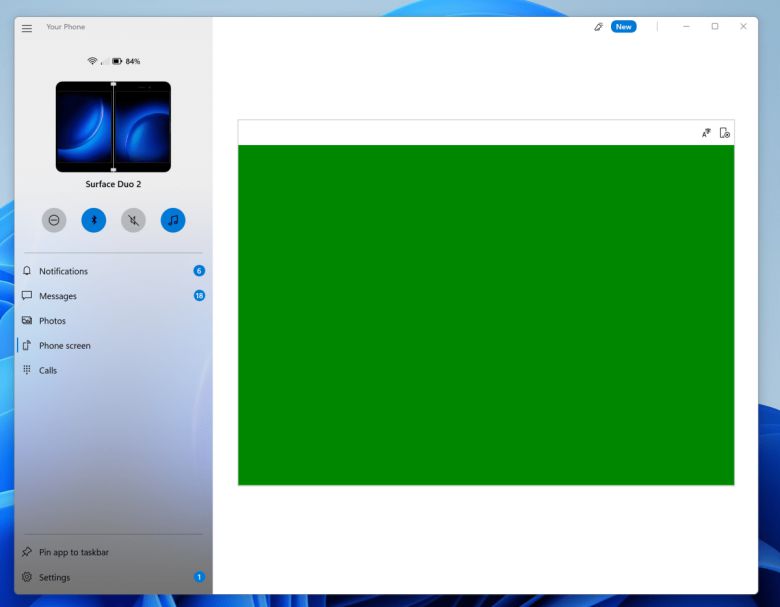Toggle the phone's muted sound button

coord(133,220)
